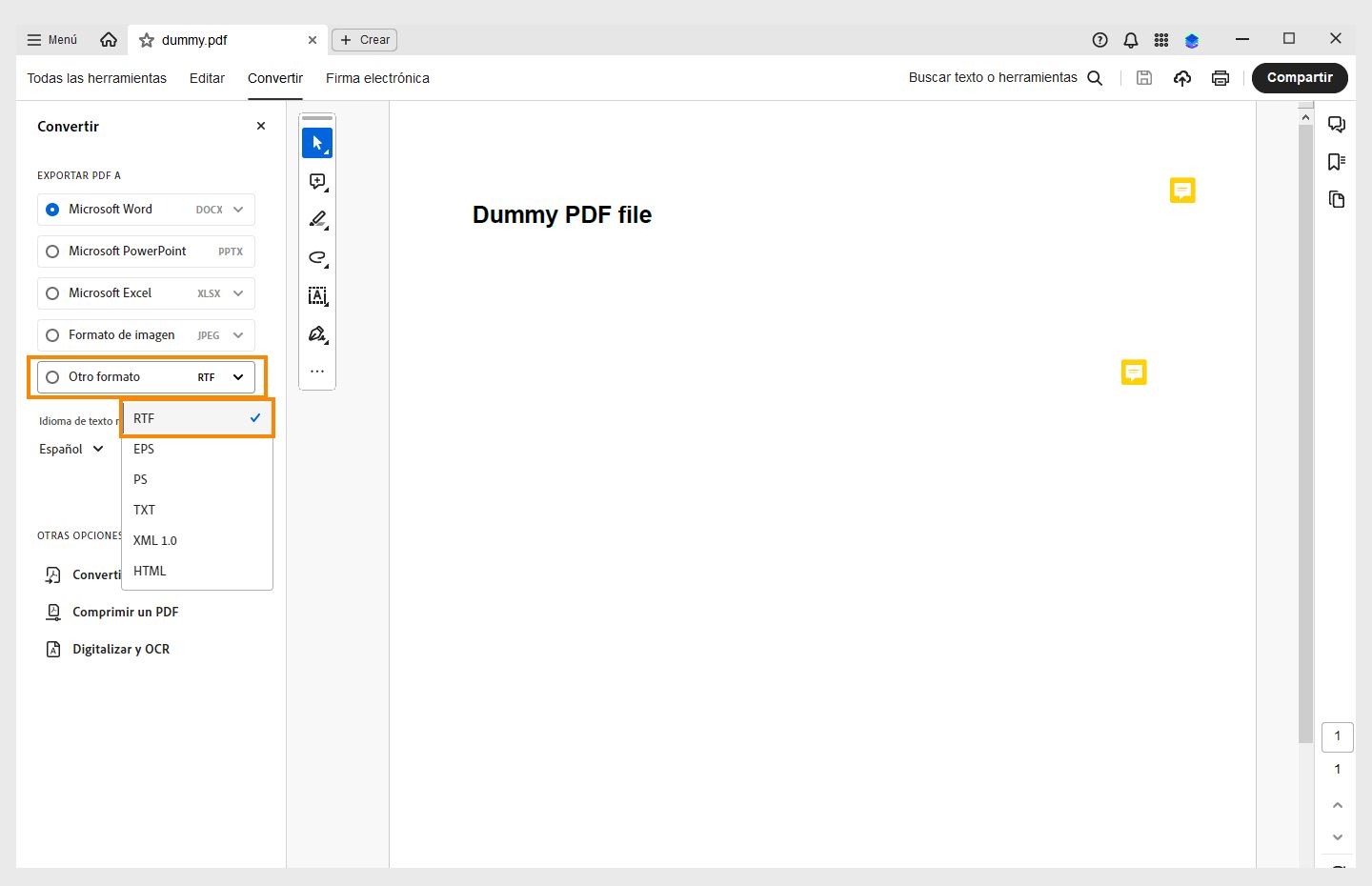This screenshot has height=886, width=1372.
Task: Open the more tools ellipsis menu
Action: pyautogui.click(x=317, y=371)
